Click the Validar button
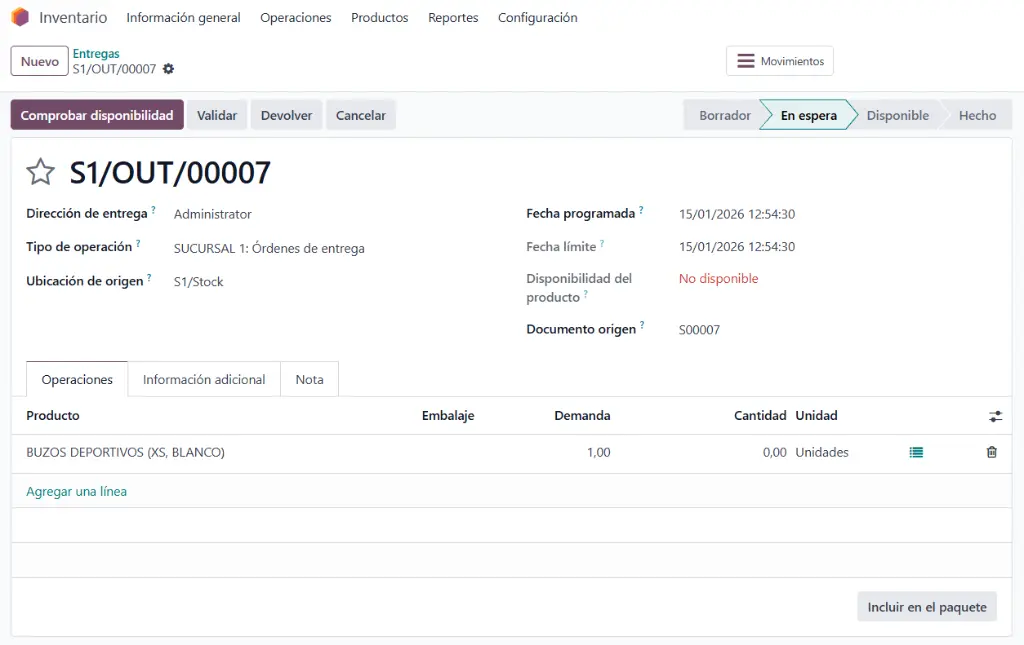This screenshot has height=645, width=1024. (217, 115)
